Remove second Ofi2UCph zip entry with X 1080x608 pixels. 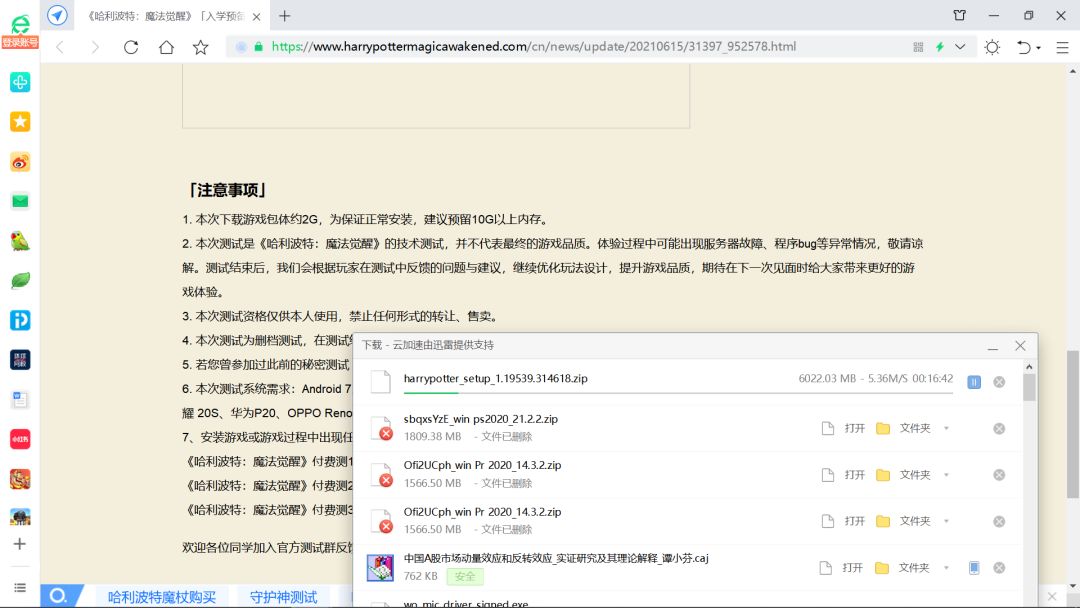(x=999, y=521)
